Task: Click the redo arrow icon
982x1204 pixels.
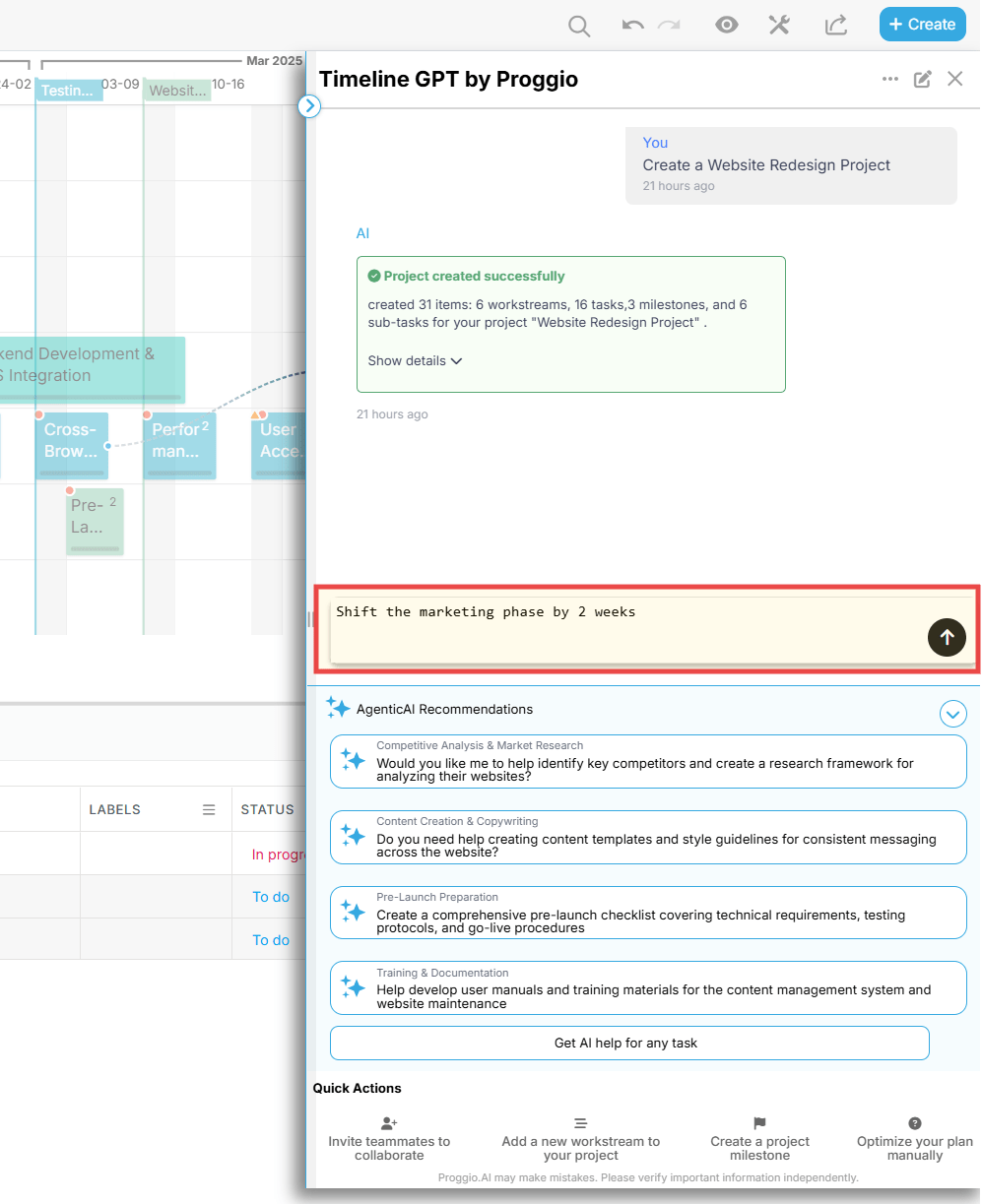Action: point(670,25)
